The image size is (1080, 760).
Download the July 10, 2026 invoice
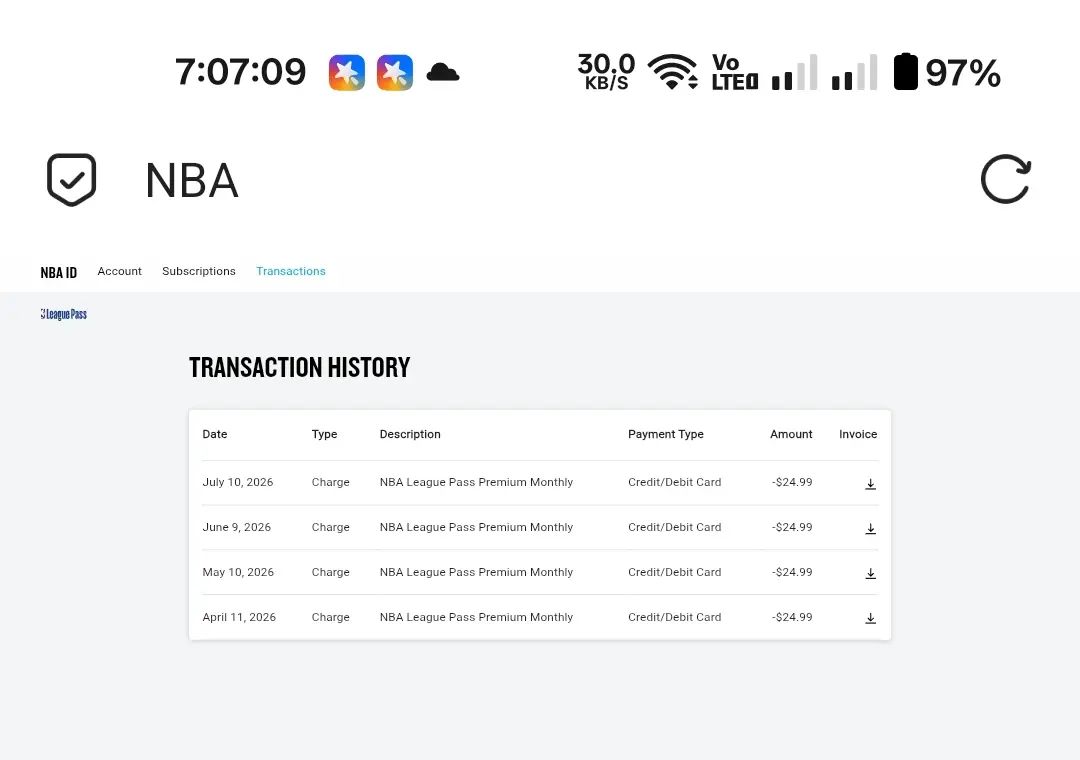pyautogui.click(x=871, y=484)
